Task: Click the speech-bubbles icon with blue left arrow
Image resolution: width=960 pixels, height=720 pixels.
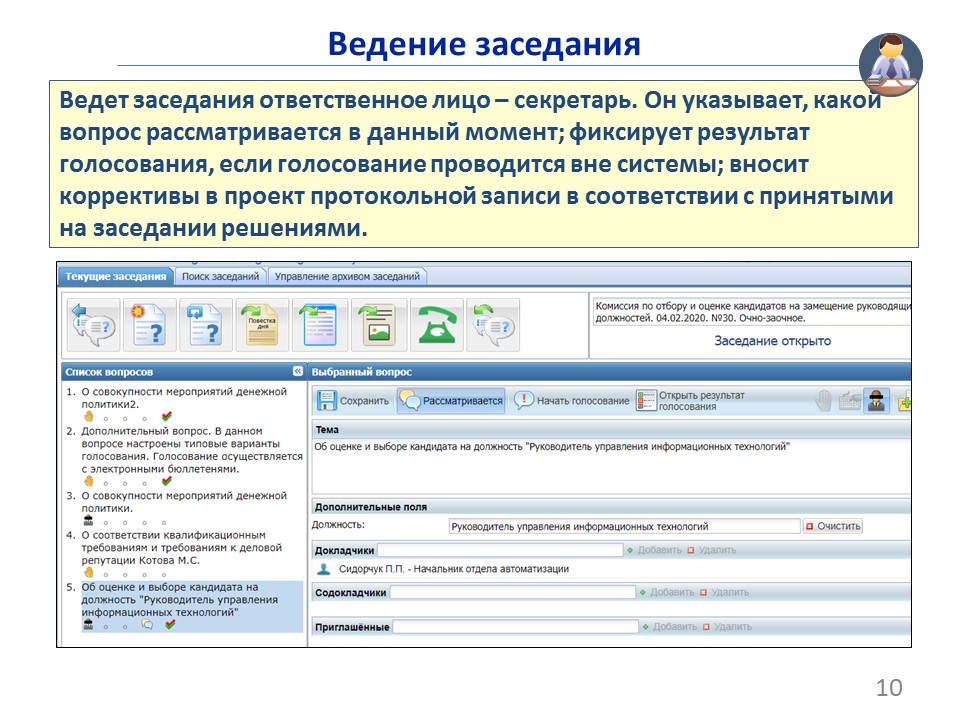Action: [x=93, y=325]
